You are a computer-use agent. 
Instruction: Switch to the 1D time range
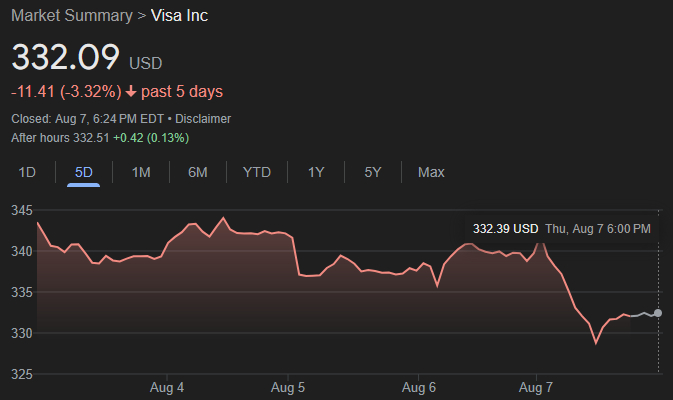click(27, 172)
